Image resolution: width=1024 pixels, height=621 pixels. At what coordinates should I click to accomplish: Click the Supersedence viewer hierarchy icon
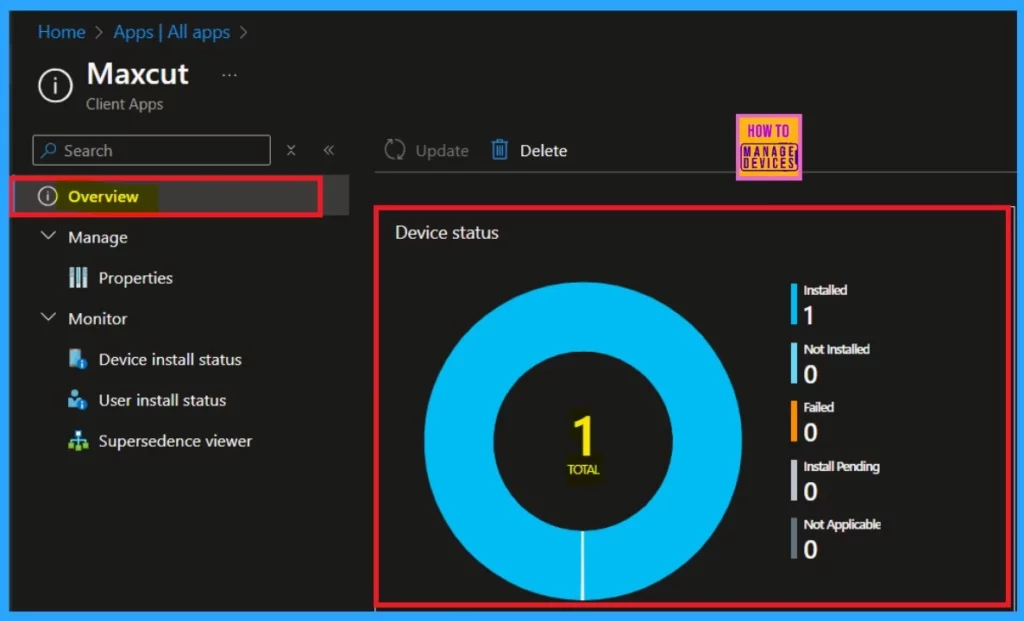click(x=78, y=441)
